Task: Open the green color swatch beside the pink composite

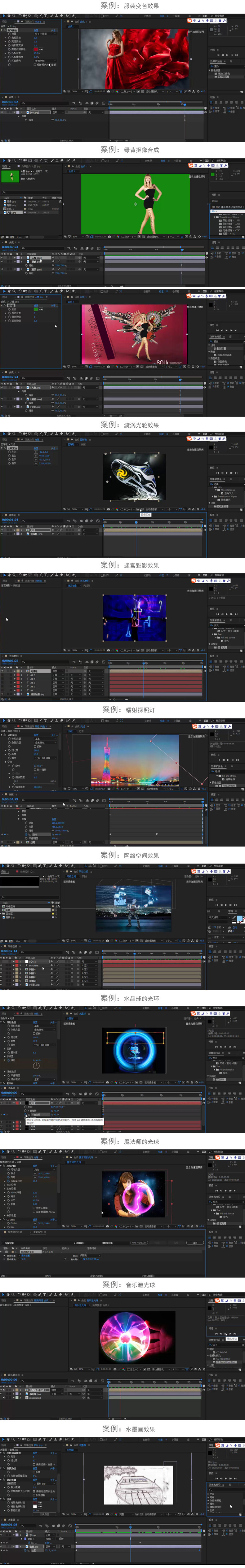Action: tap(35, 309)
